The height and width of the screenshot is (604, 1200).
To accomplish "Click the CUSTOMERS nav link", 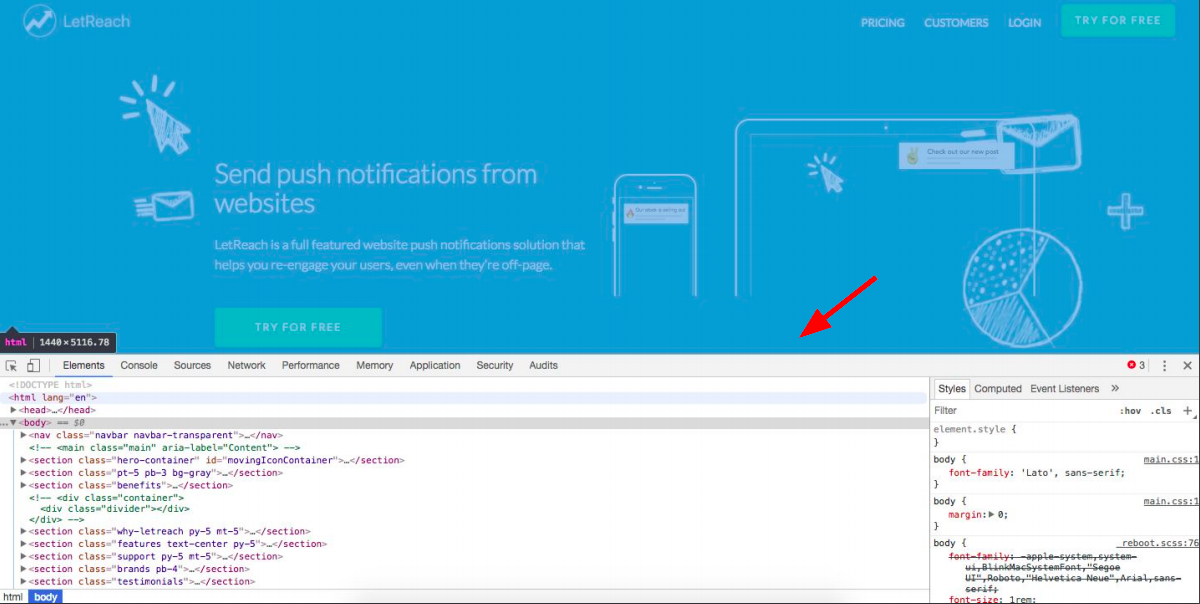I will click(x=956, y=23).
